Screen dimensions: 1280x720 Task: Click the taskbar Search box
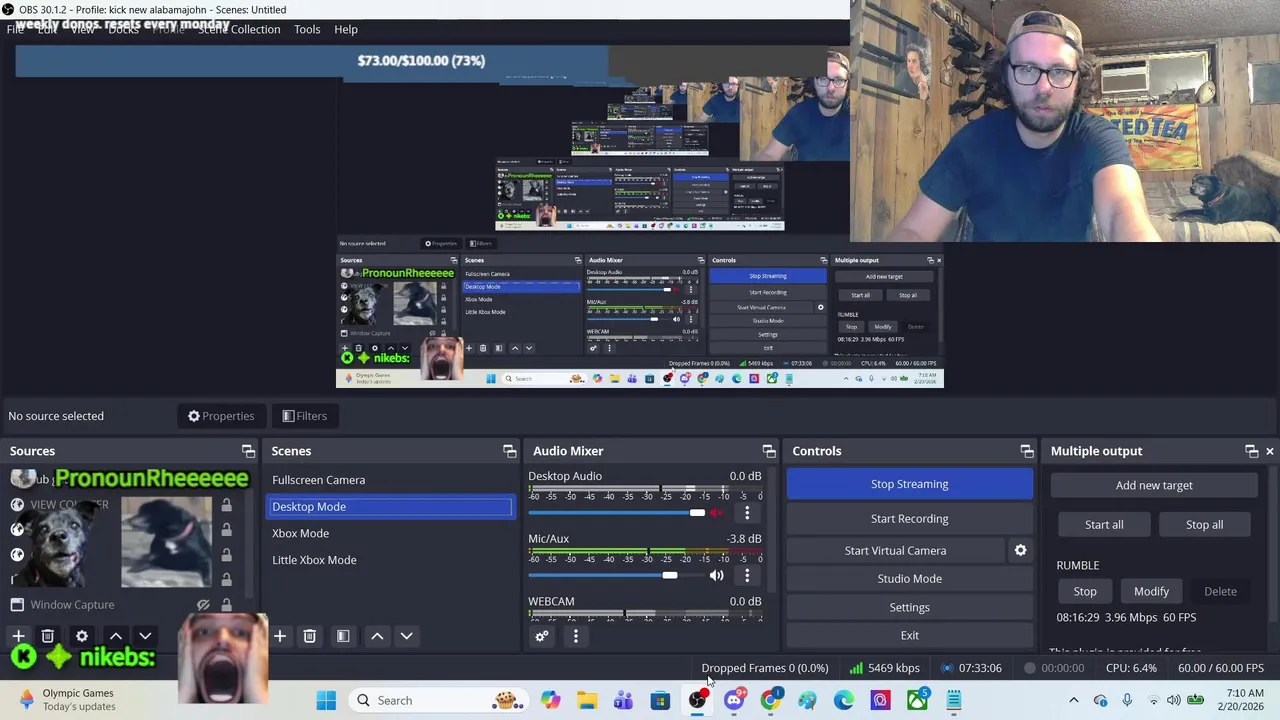tap(440, 700)
